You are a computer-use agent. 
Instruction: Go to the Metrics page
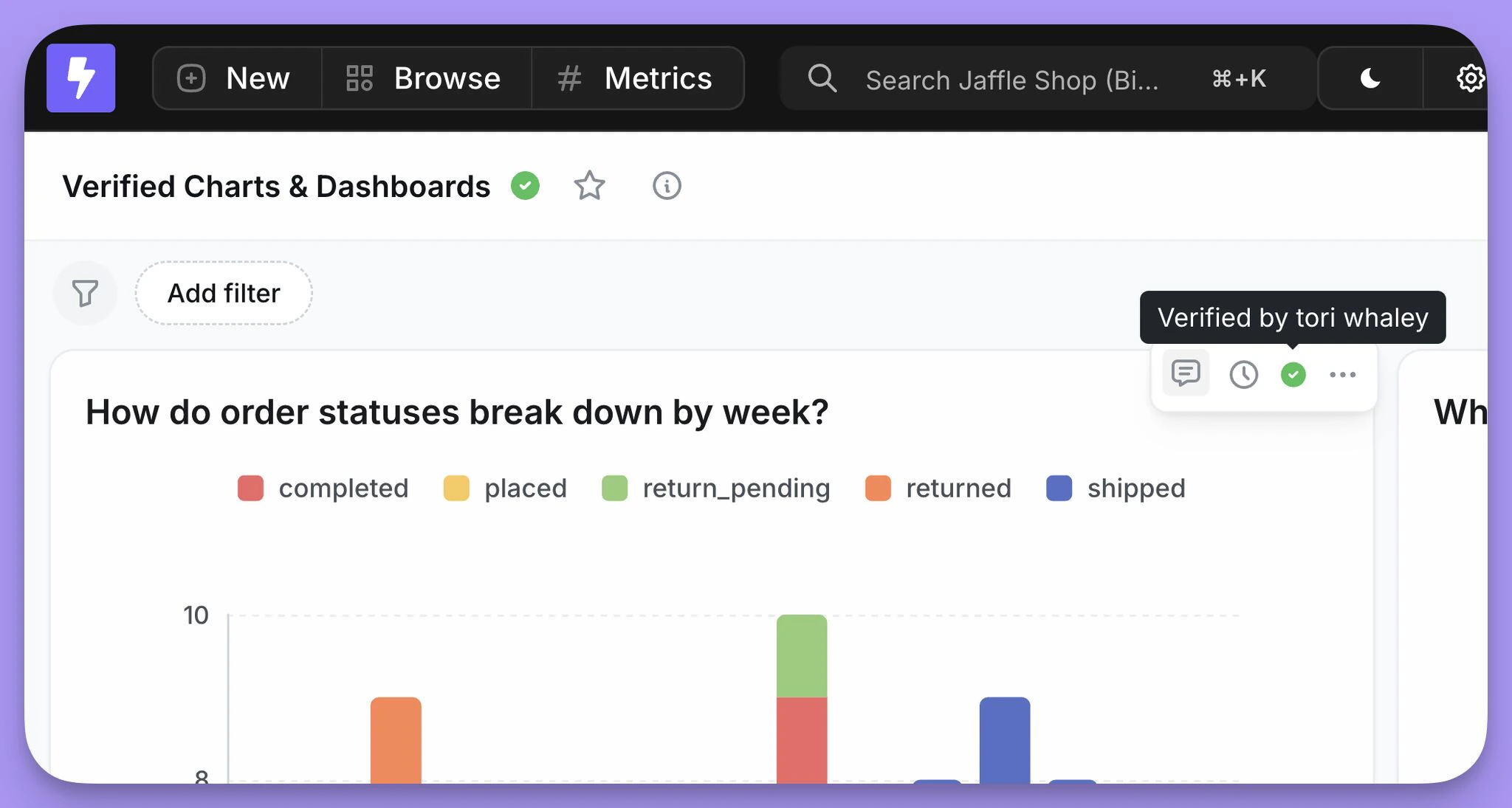[636, 78]
